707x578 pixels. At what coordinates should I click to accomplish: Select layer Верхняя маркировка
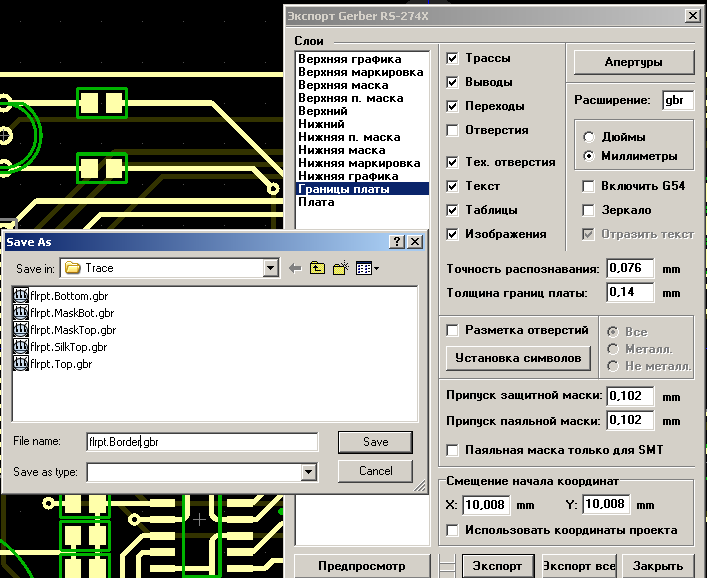[361, 72]
